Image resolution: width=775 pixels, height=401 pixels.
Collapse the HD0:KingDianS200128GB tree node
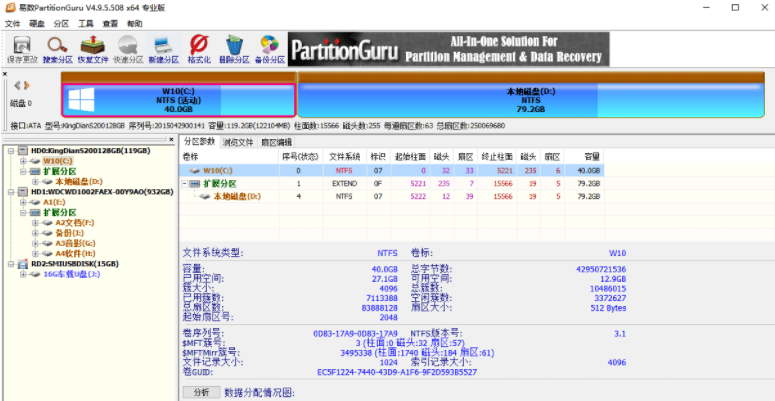pos(11,150)
